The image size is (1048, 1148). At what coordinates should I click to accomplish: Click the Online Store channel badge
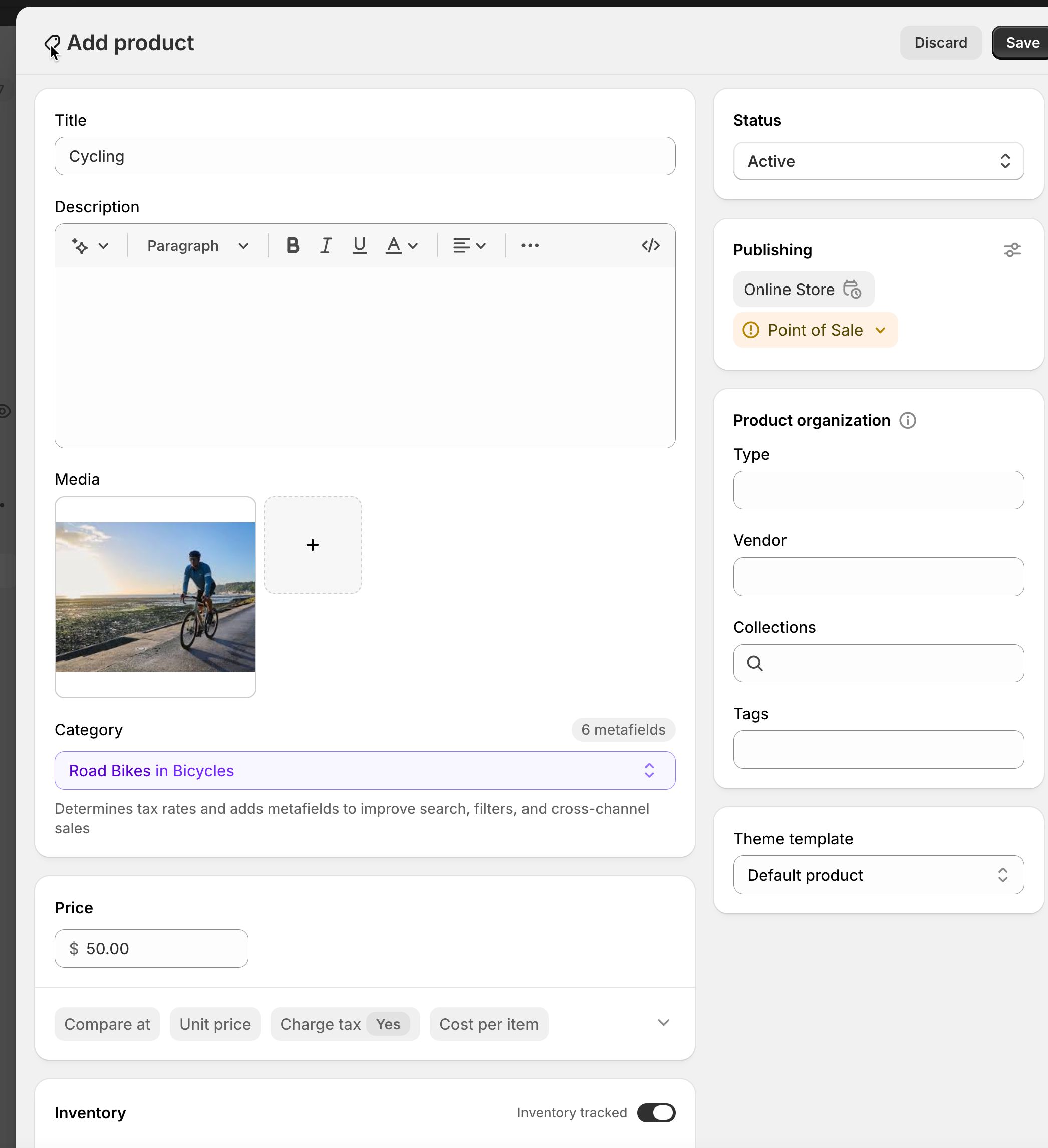(803, 290)
